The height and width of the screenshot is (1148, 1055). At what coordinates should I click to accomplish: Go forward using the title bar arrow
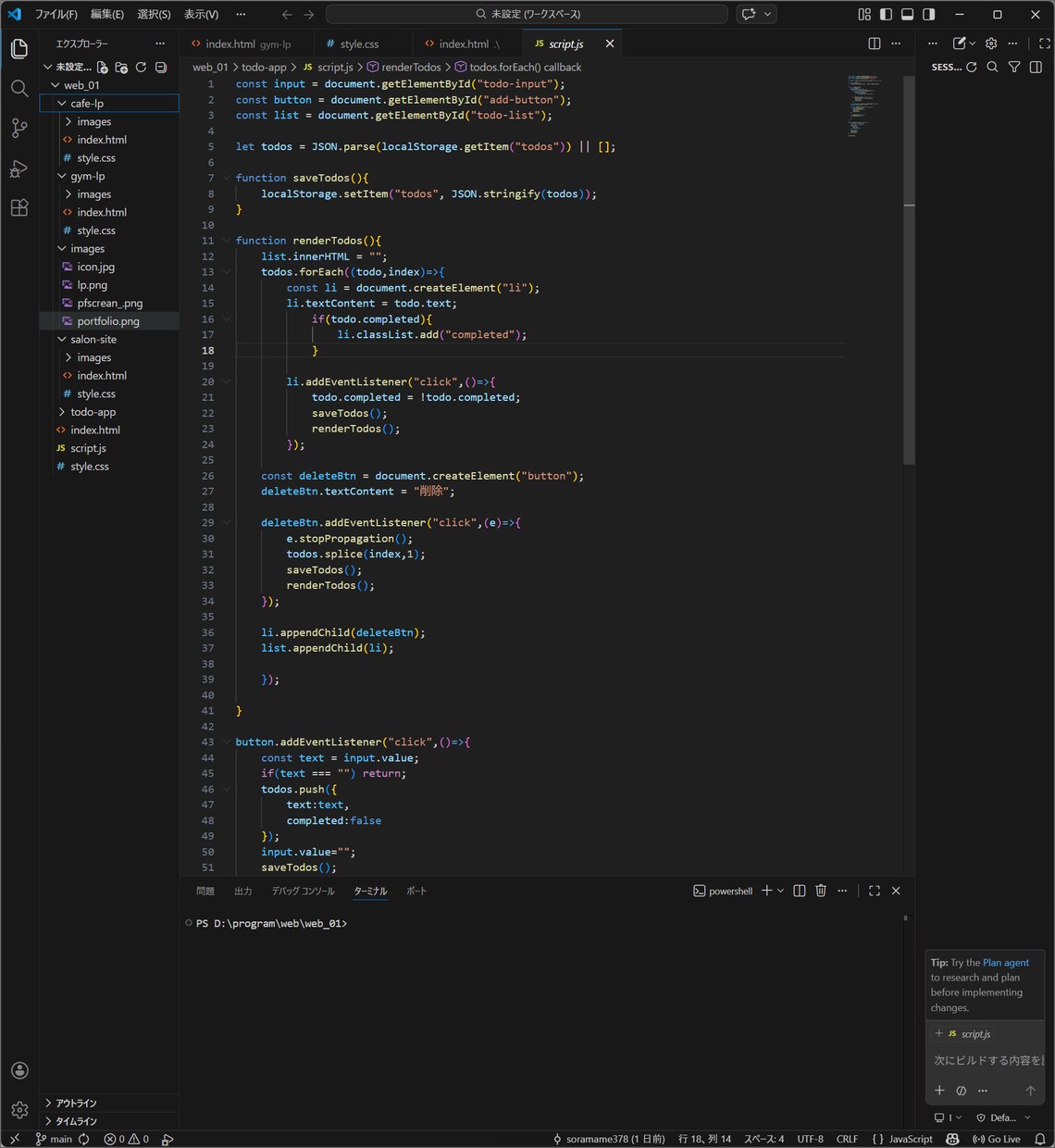coord(309,14)
